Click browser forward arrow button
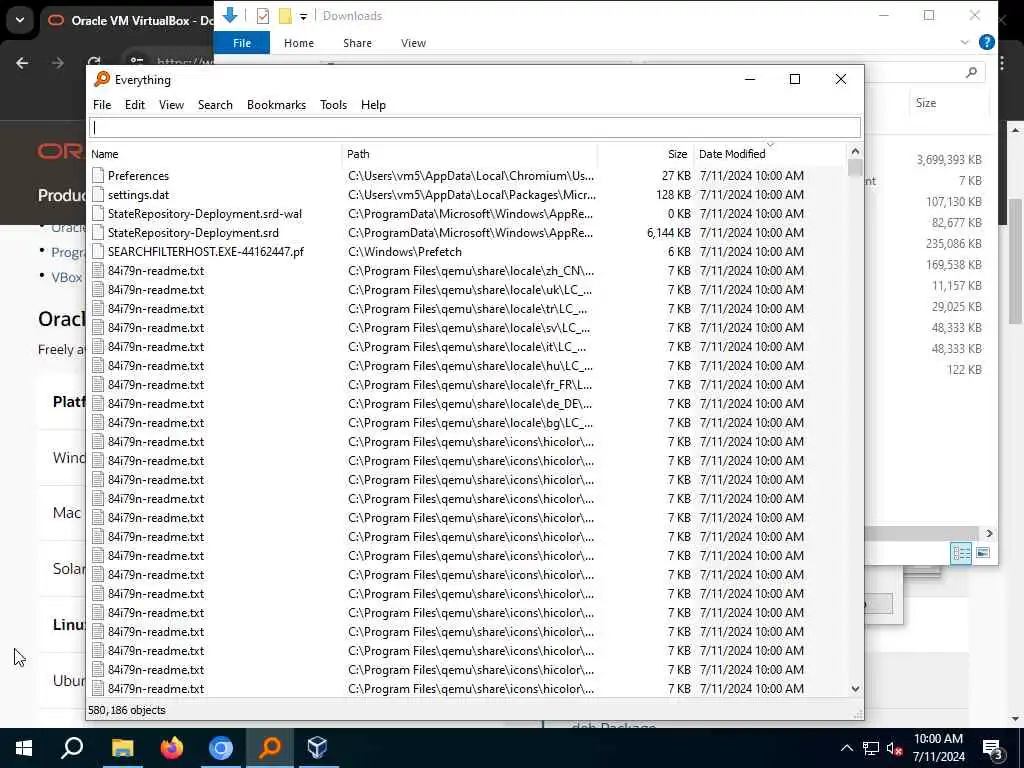The image size is (1024, 768). pos(58,63)
